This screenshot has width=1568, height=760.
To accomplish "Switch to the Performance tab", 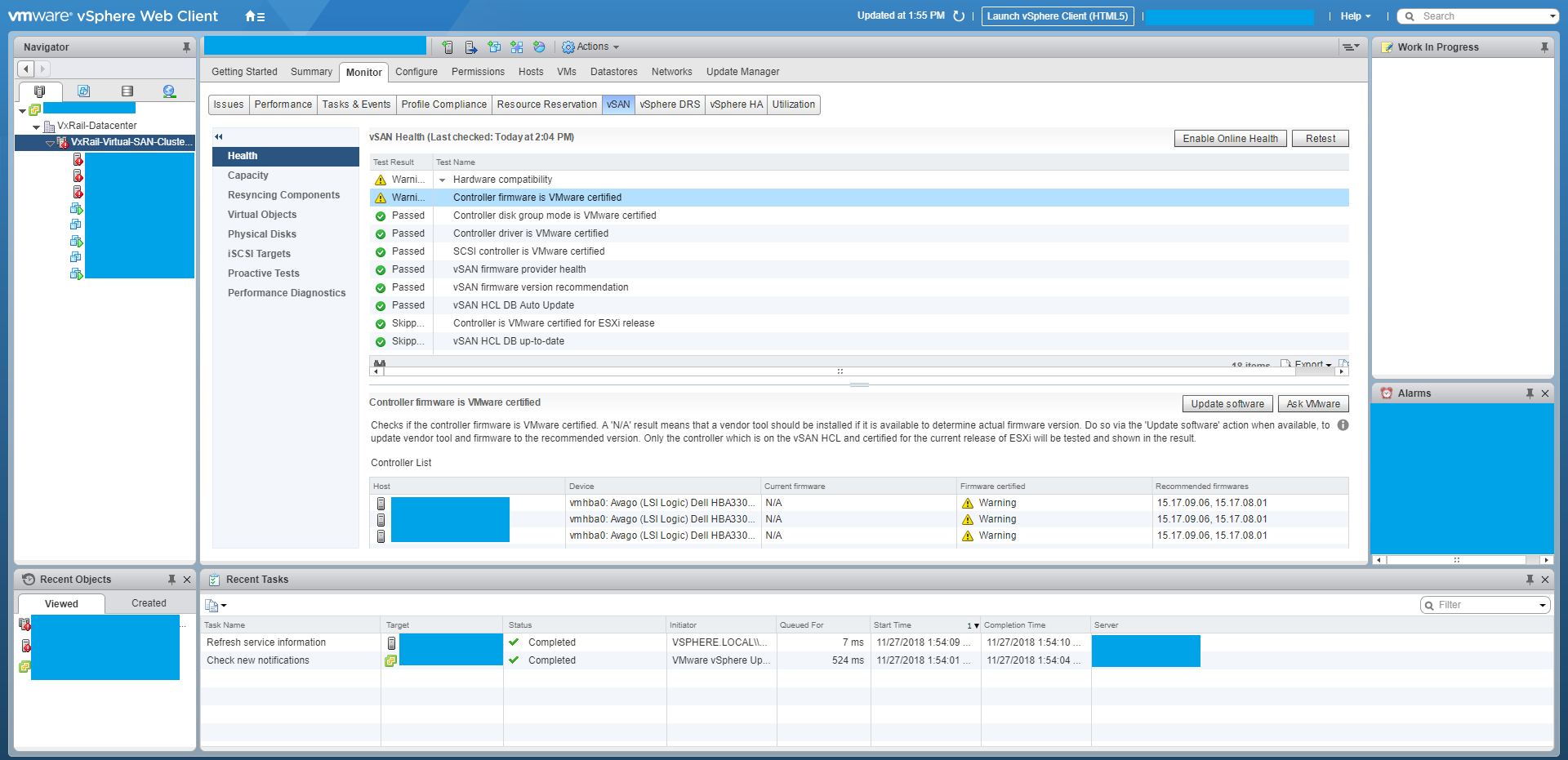I will [283, 104].
